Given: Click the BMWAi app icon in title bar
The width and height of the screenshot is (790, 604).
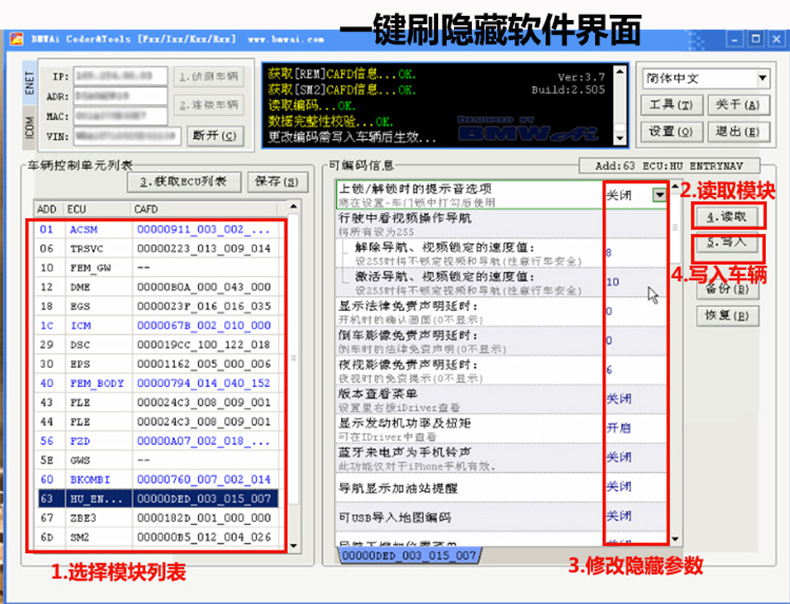Looking at the screenshot, I should click(x=17, y=39).
